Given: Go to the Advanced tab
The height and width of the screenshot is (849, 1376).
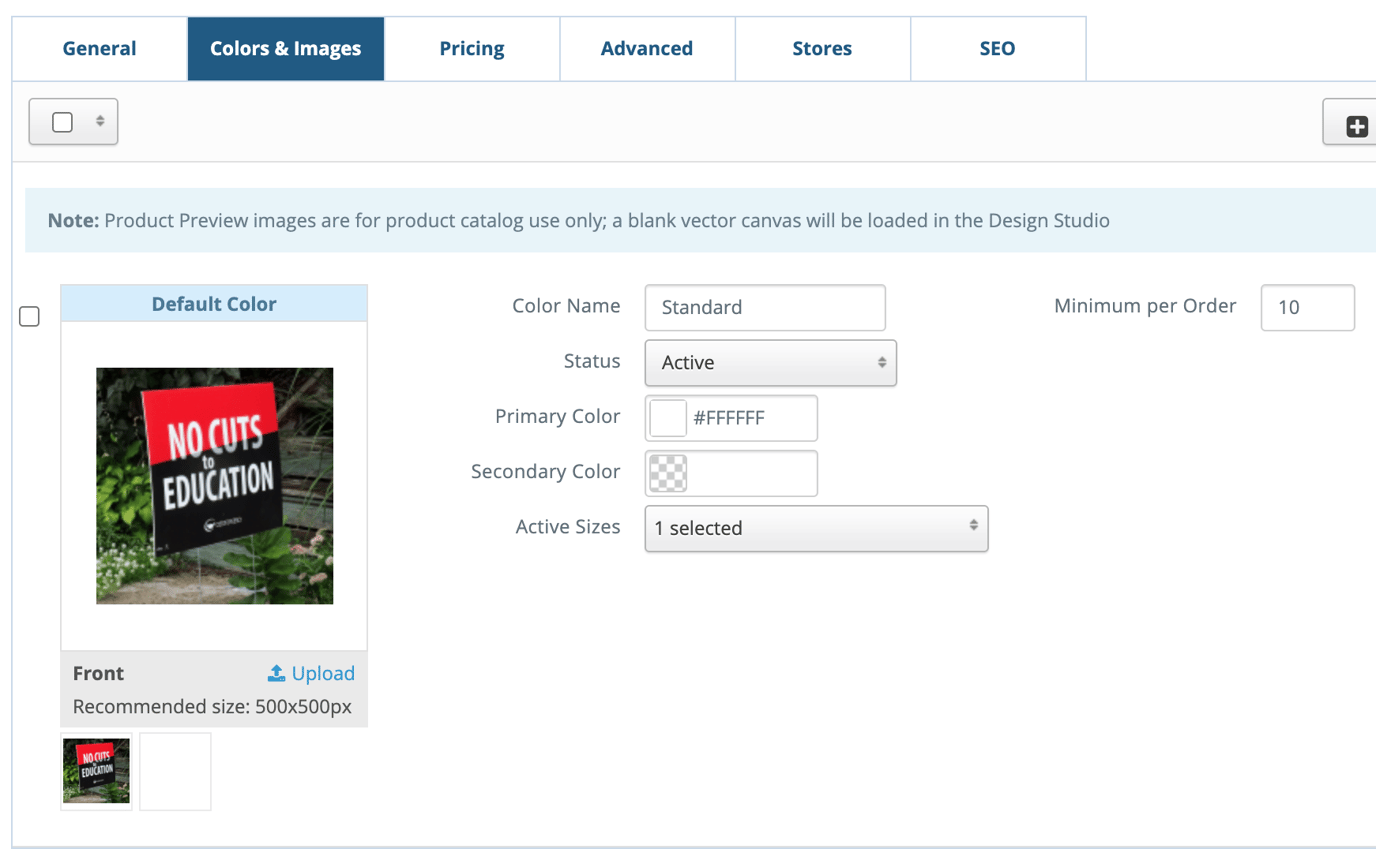Looking at the screenshot, I should point(646,49).
